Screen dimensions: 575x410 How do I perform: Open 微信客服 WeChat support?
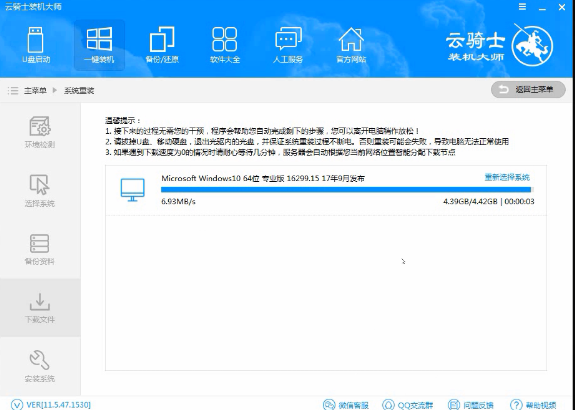point(346,405)
